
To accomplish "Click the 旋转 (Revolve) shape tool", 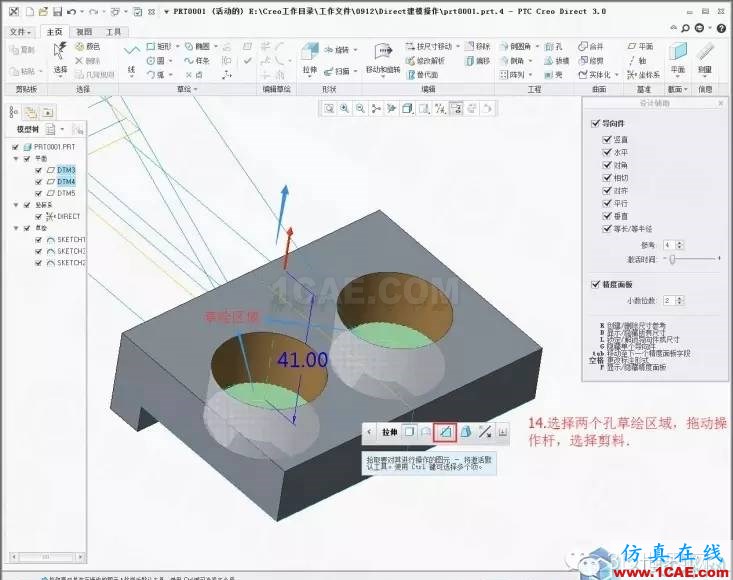I will click(337, 50).
